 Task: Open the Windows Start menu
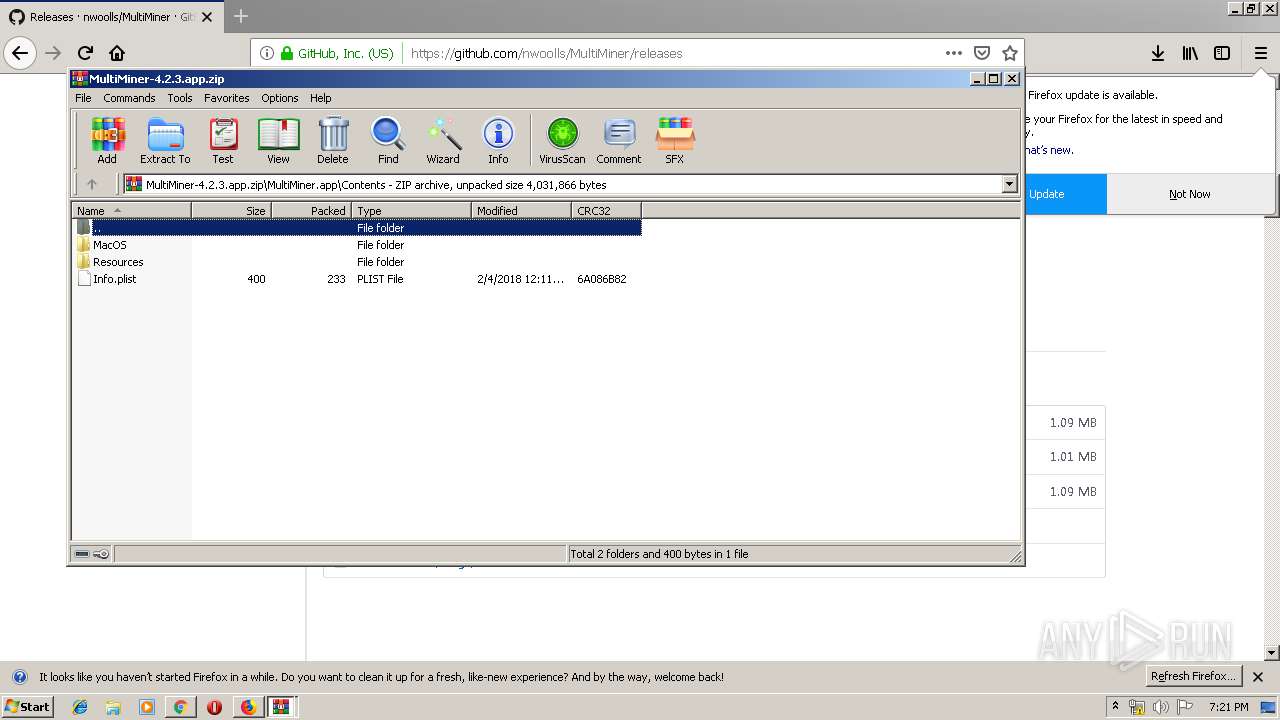click(x=28, y=706)
